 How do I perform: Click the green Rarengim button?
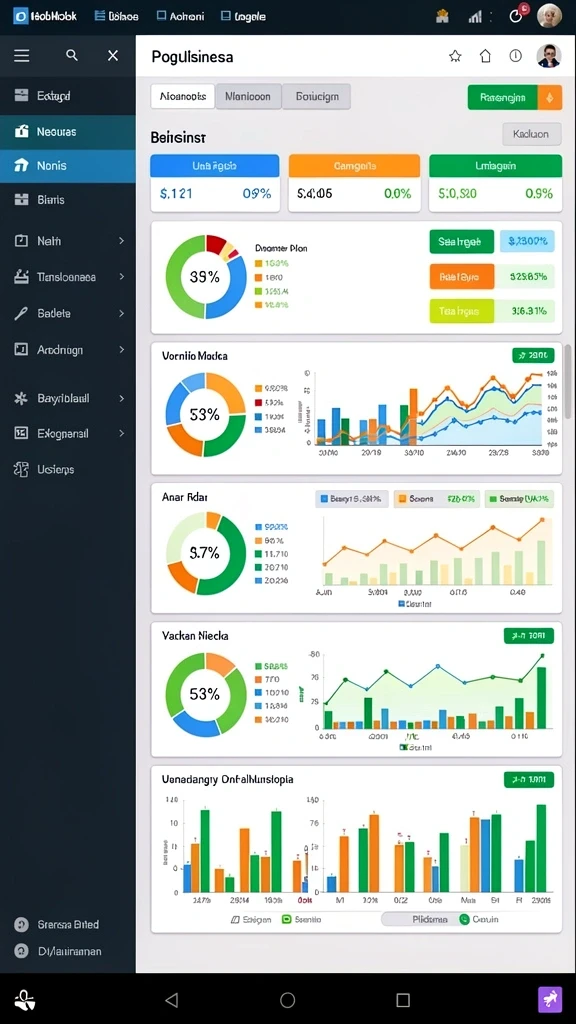coord(503,98)
